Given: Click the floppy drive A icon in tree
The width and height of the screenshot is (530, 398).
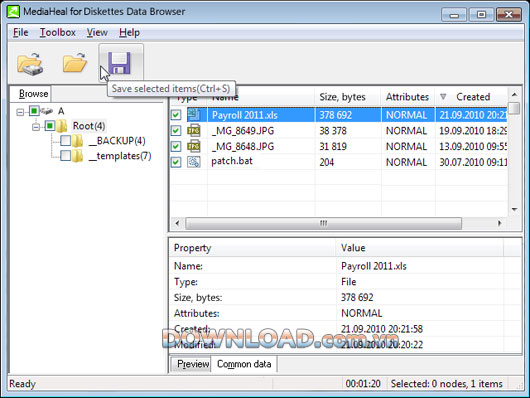Looking at the screenshot, I should coord(47,111).
